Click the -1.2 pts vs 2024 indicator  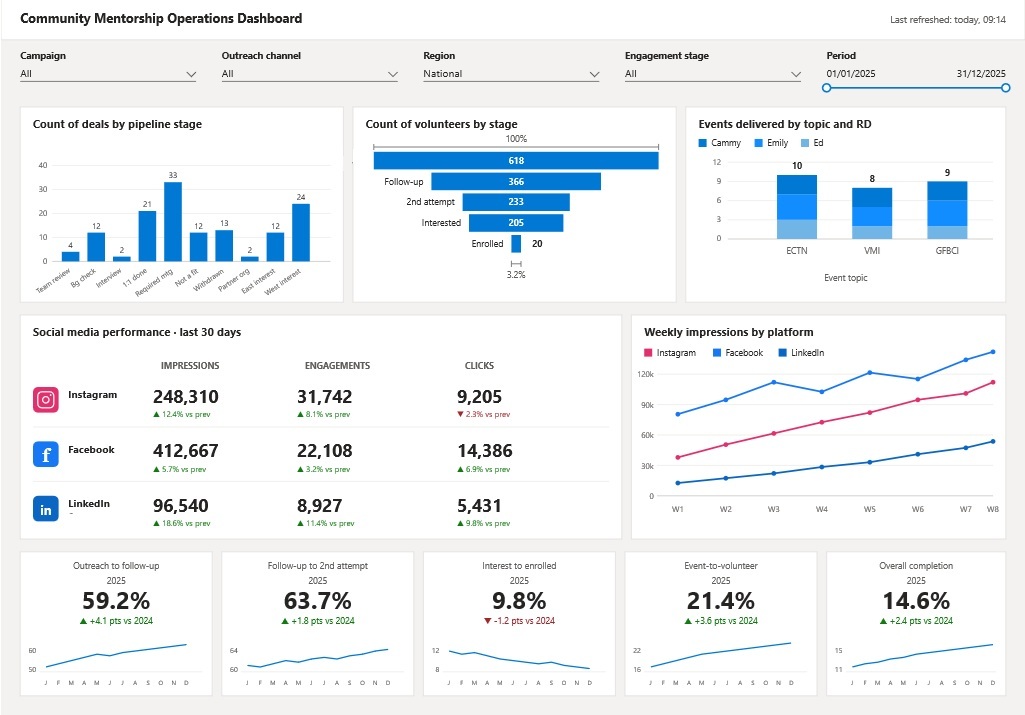click(x=519, y=621)
